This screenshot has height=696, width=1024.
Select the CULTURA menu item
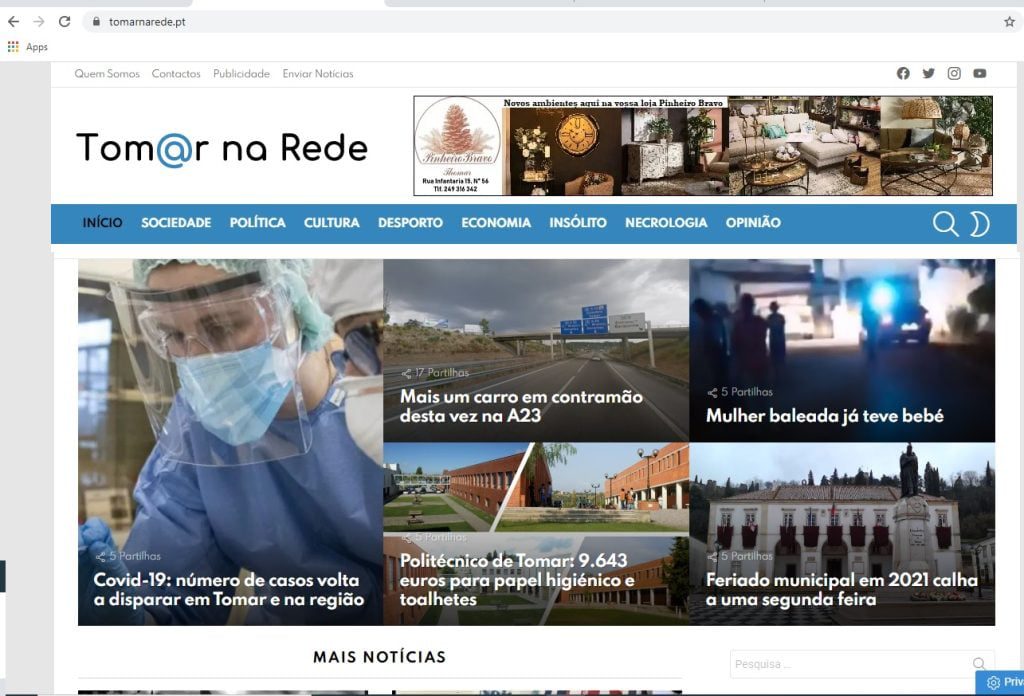coord(332,223)
